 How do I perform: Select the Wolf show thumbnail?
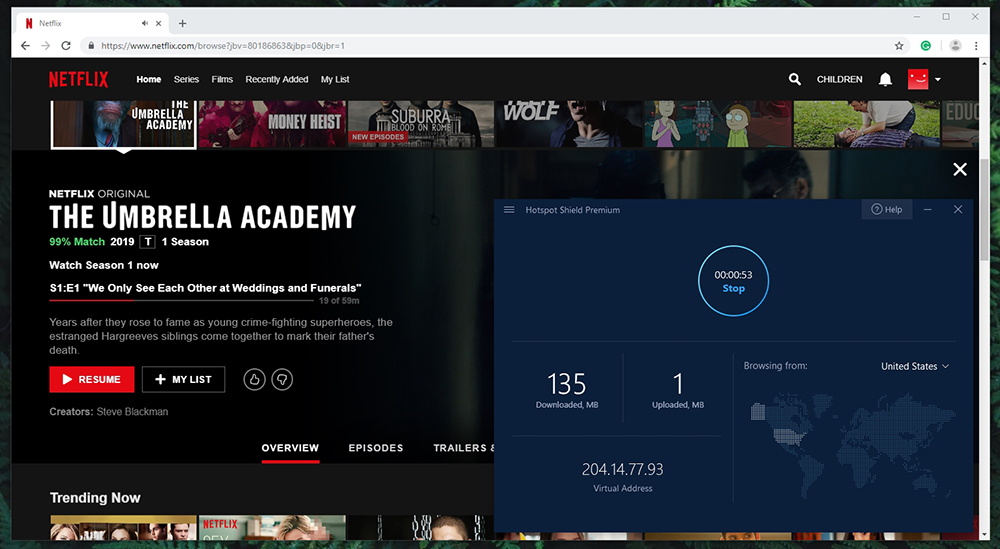570,124
